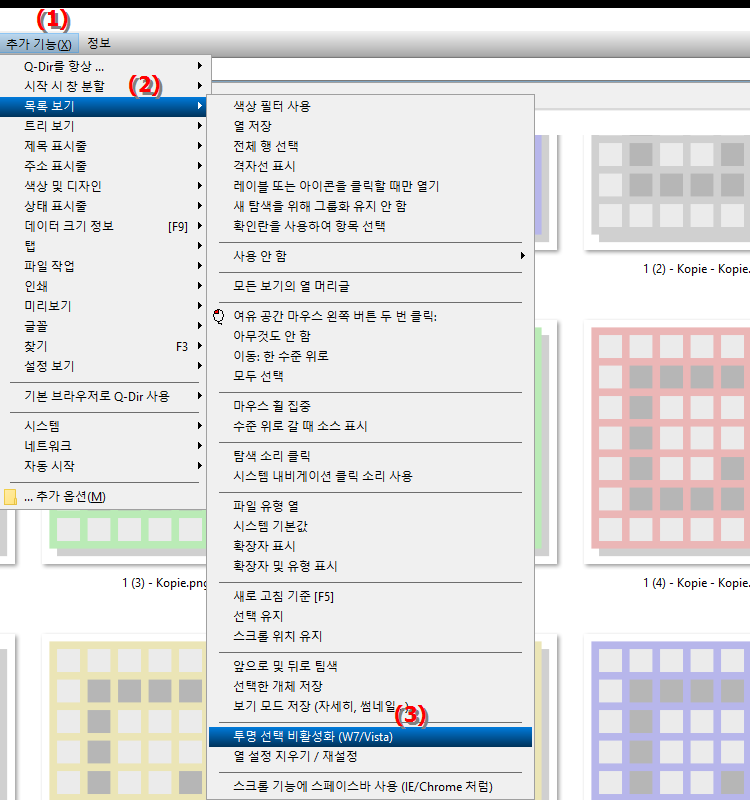This screenshot has height=800, width=750.
Task: Open the 설정 보기 submenu
Action: click(x=104, y=366)
